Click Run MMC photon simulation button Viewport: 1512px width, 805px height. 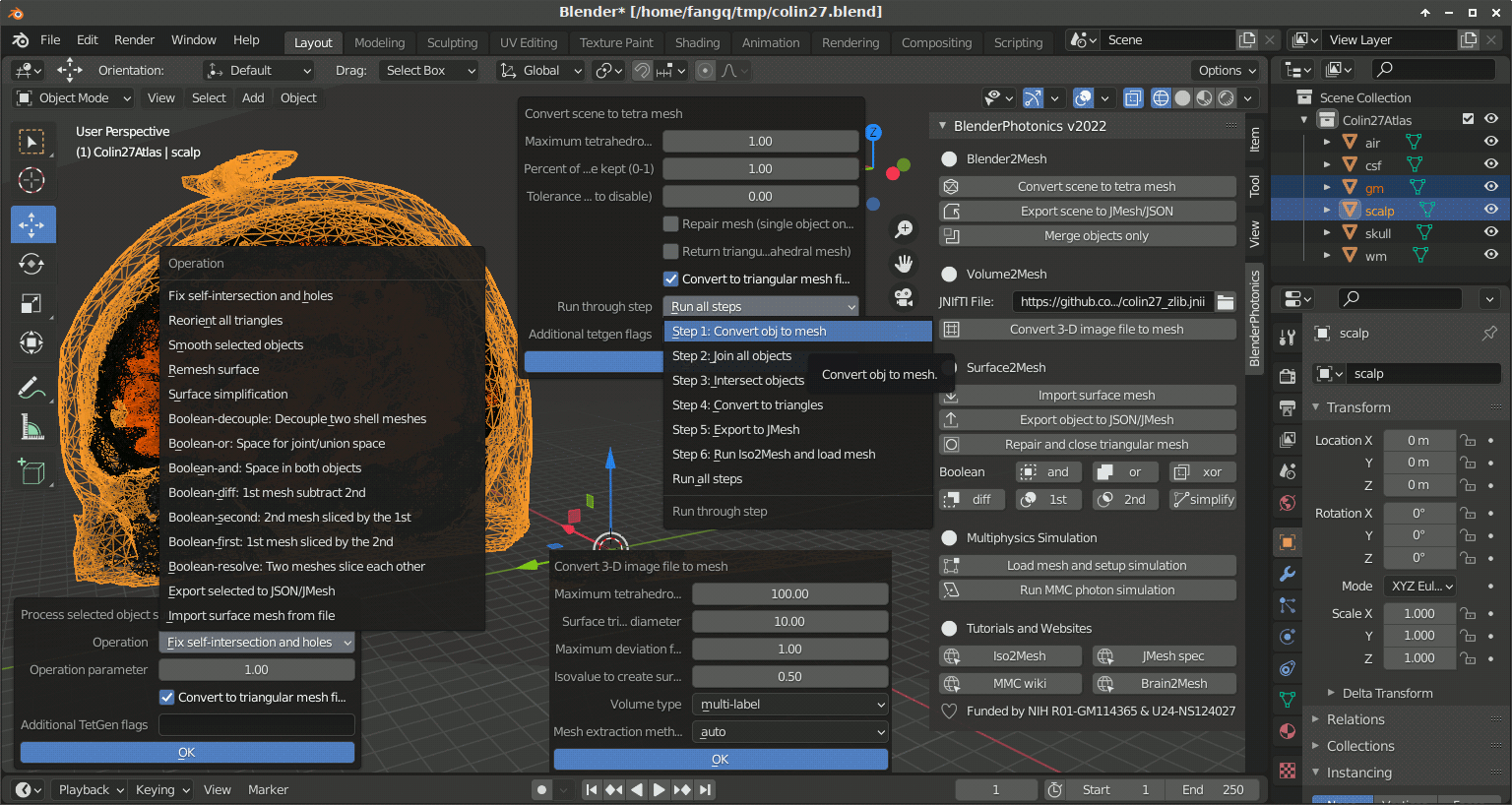(x=1088, y=589)
